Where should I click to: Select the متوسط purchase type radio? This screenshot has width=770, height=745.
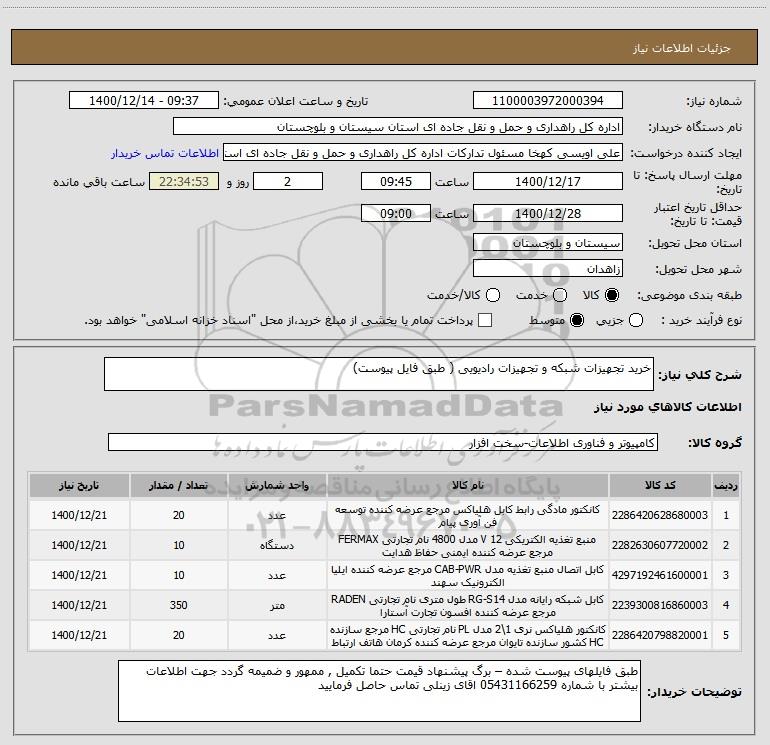click(x=577, y=320)
